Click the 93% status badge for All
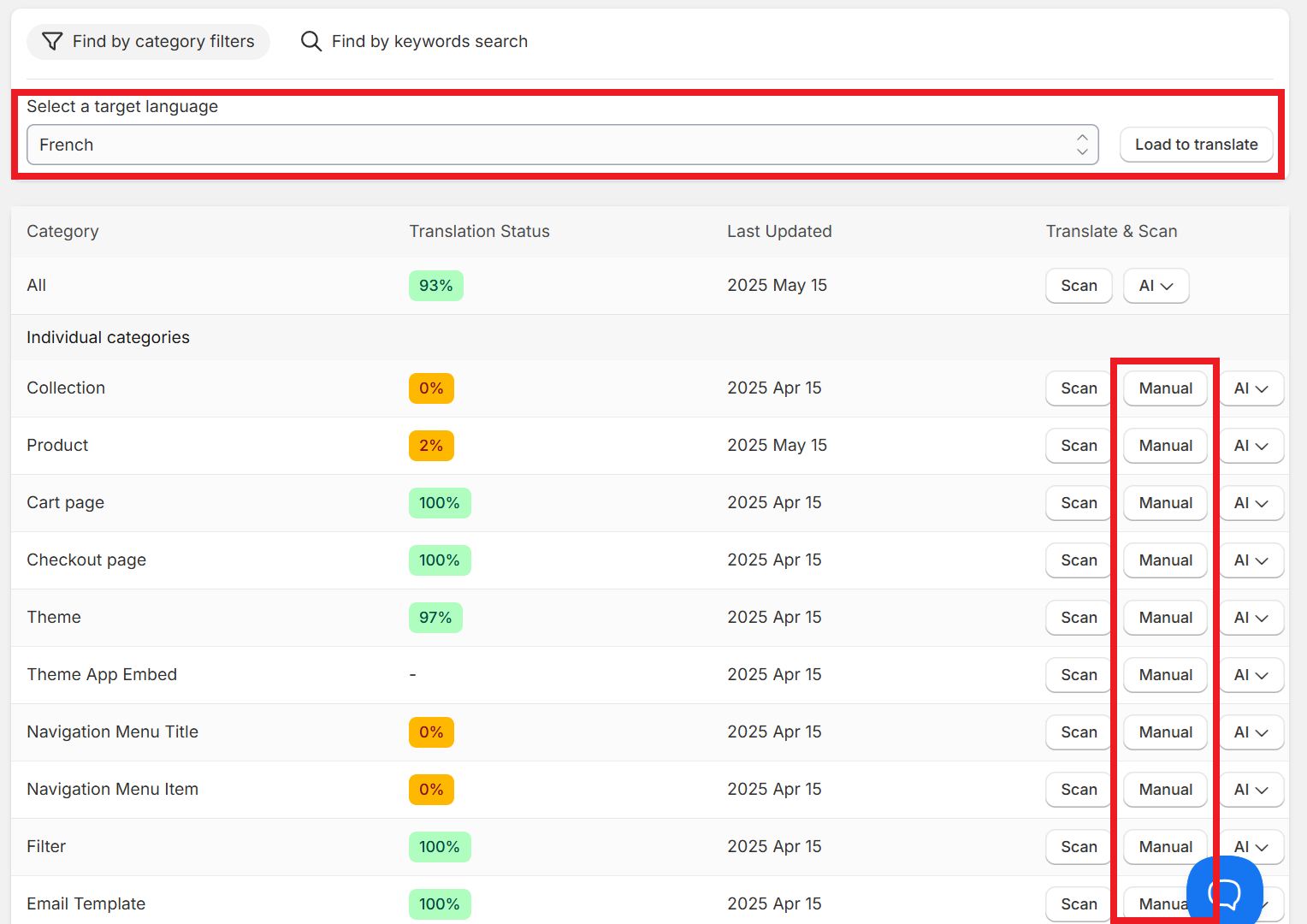 436,286
